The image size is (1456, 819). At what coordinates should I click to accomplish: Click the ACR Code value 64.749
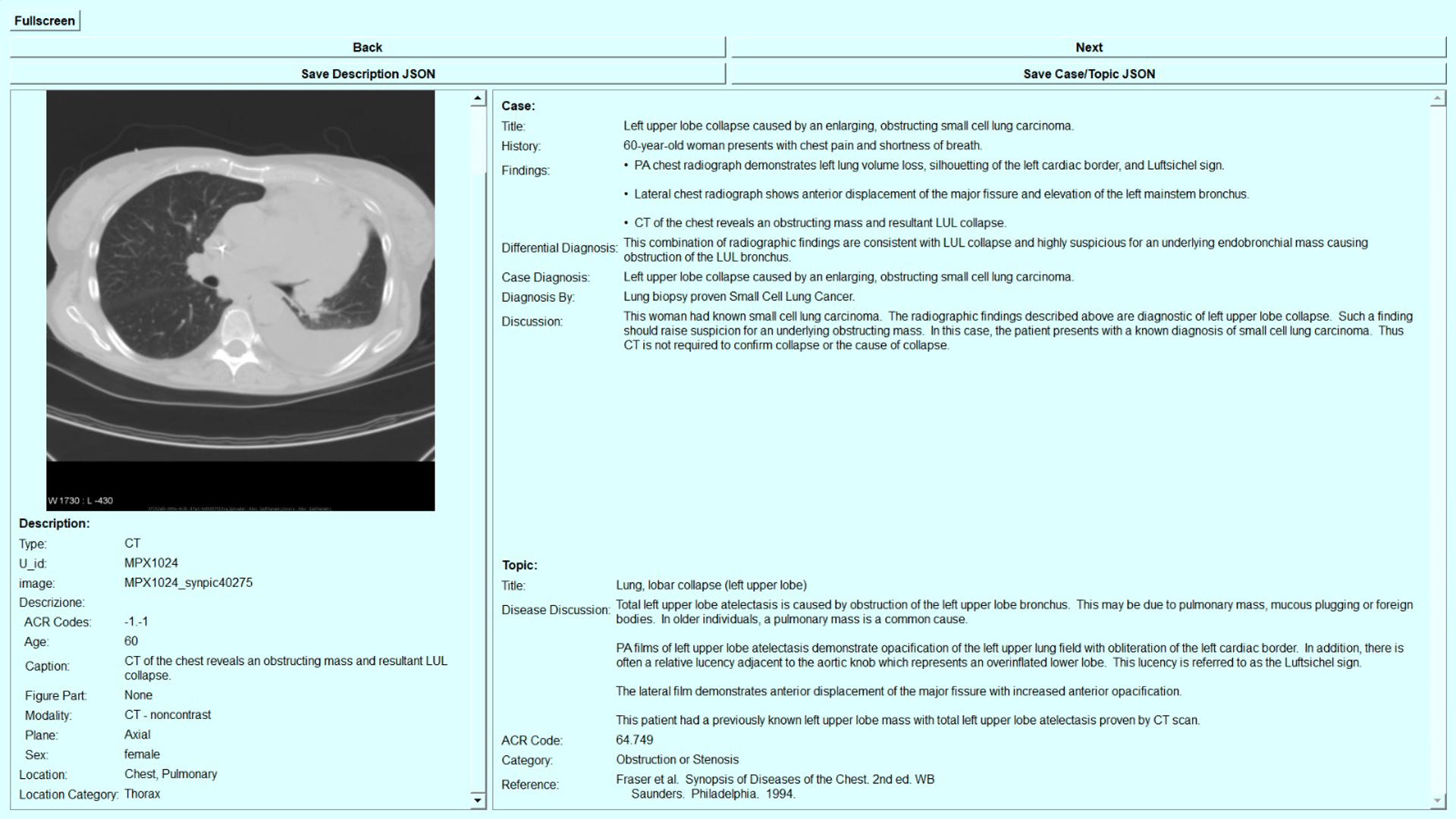coord(634,739)
